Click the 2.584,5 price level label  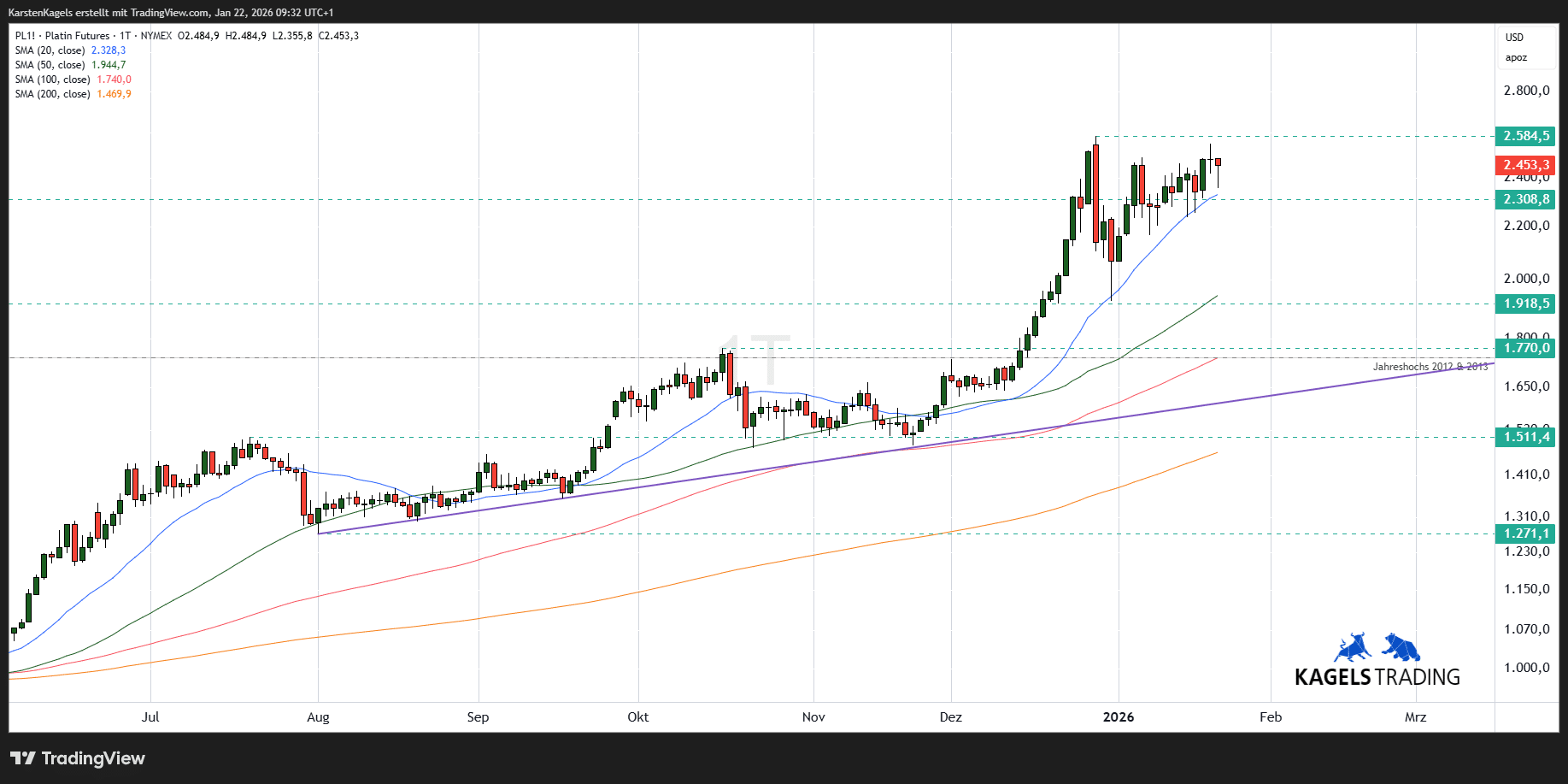(x=1525, y=136)
